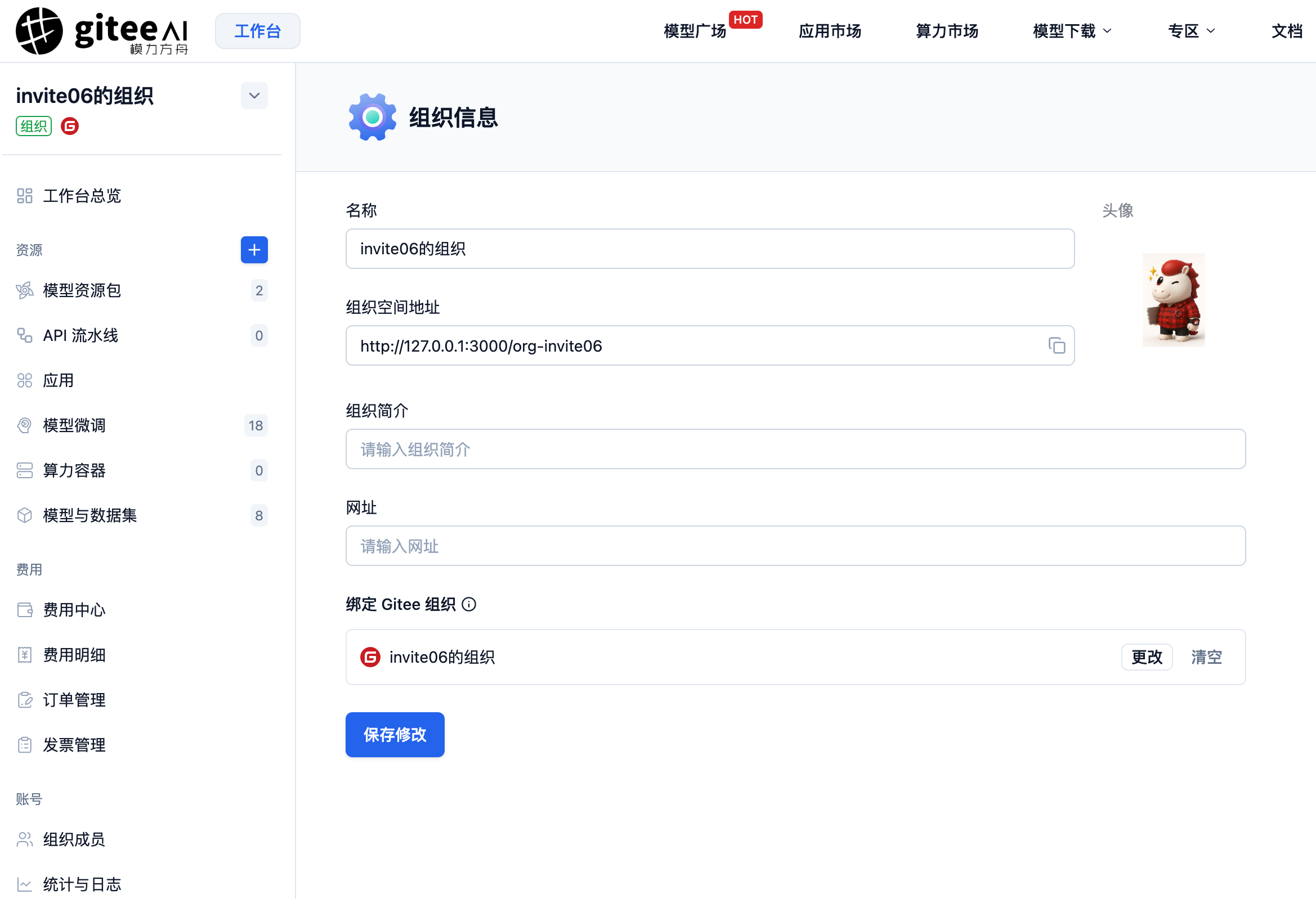
Task: Open API 流水线 in the sidebar
Action: pyautogui.click(x=81, y=336)
